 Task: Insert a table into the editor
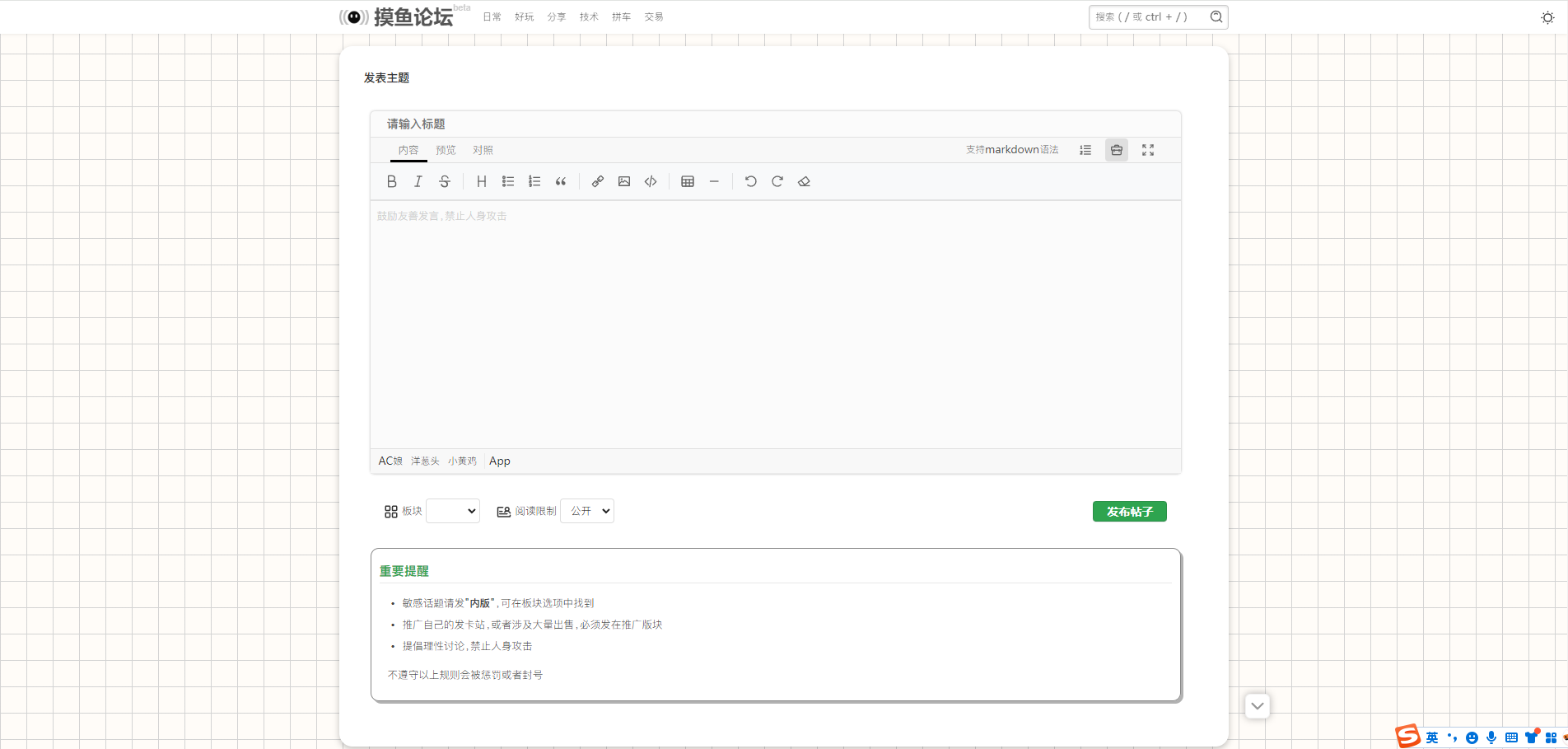point(688,181)
